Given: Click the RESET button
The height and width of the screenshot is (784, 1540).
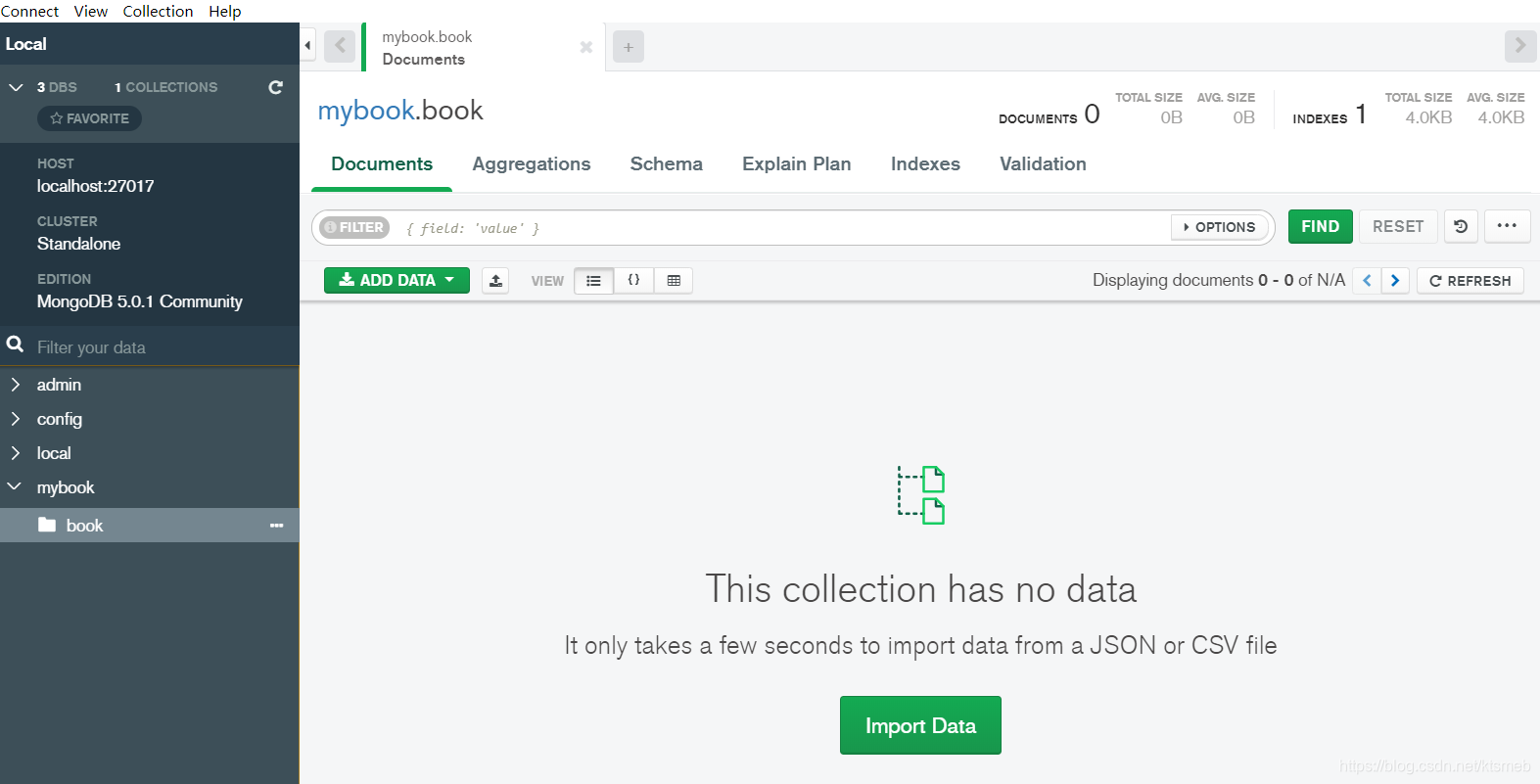Looking at the screenshot, I should [x=1398, y=226].
